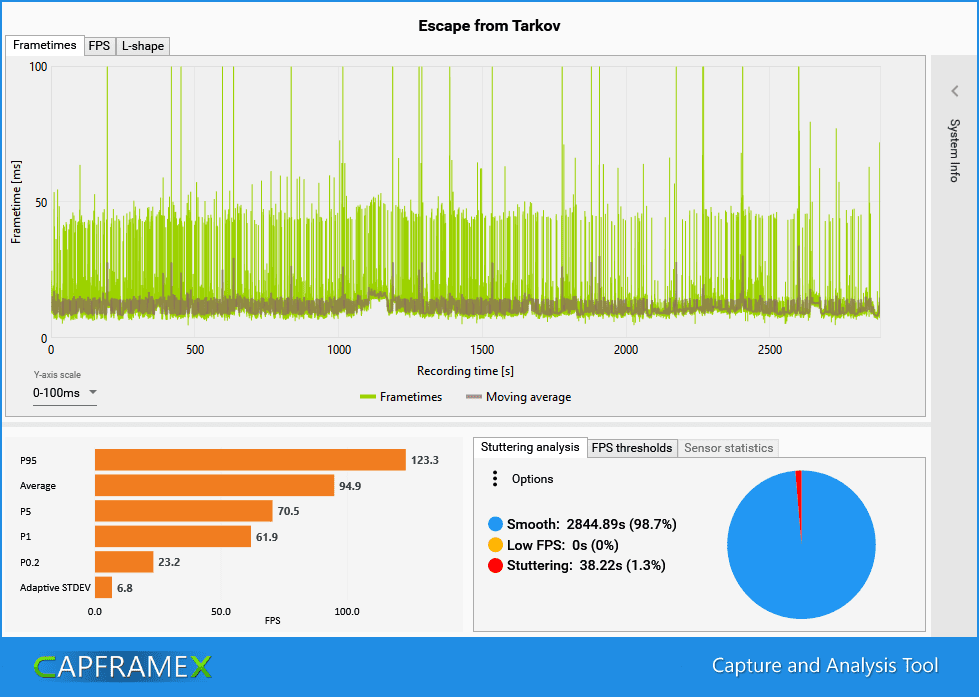
Task: Click the Capture and Analysis Tool text
Action: (x=825, y=666)
